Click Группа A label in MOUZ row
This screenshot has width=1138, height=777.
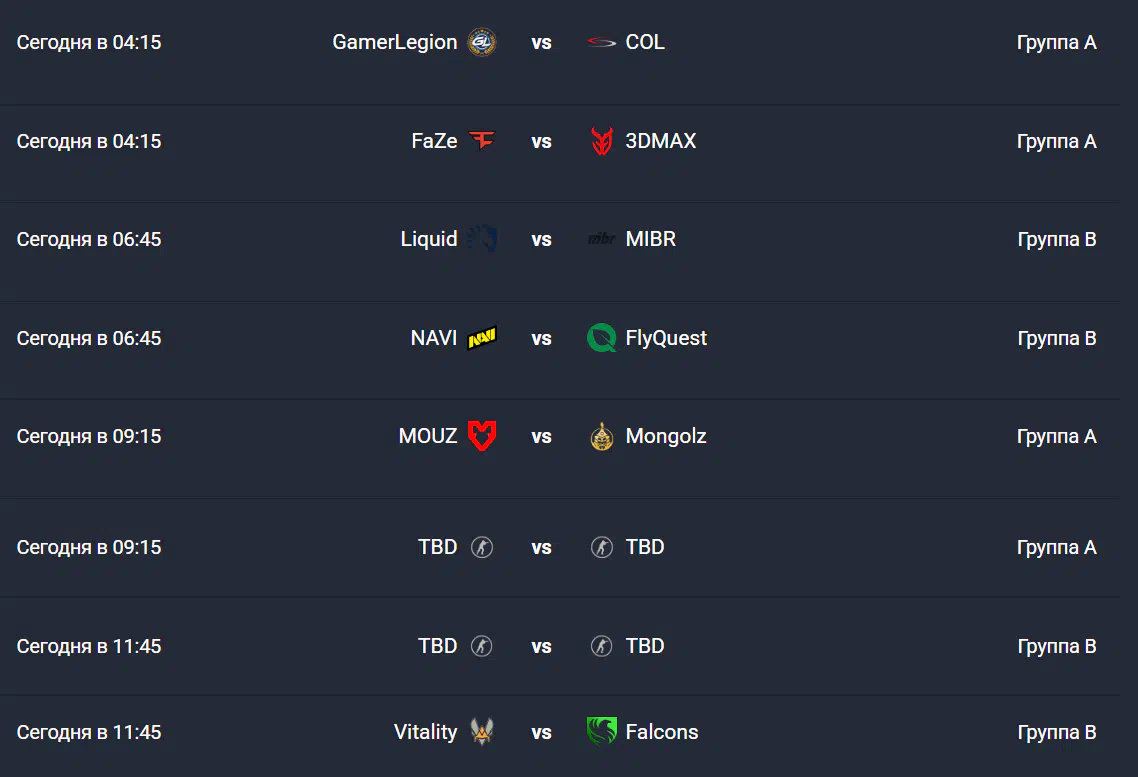tap(1057, 436)
